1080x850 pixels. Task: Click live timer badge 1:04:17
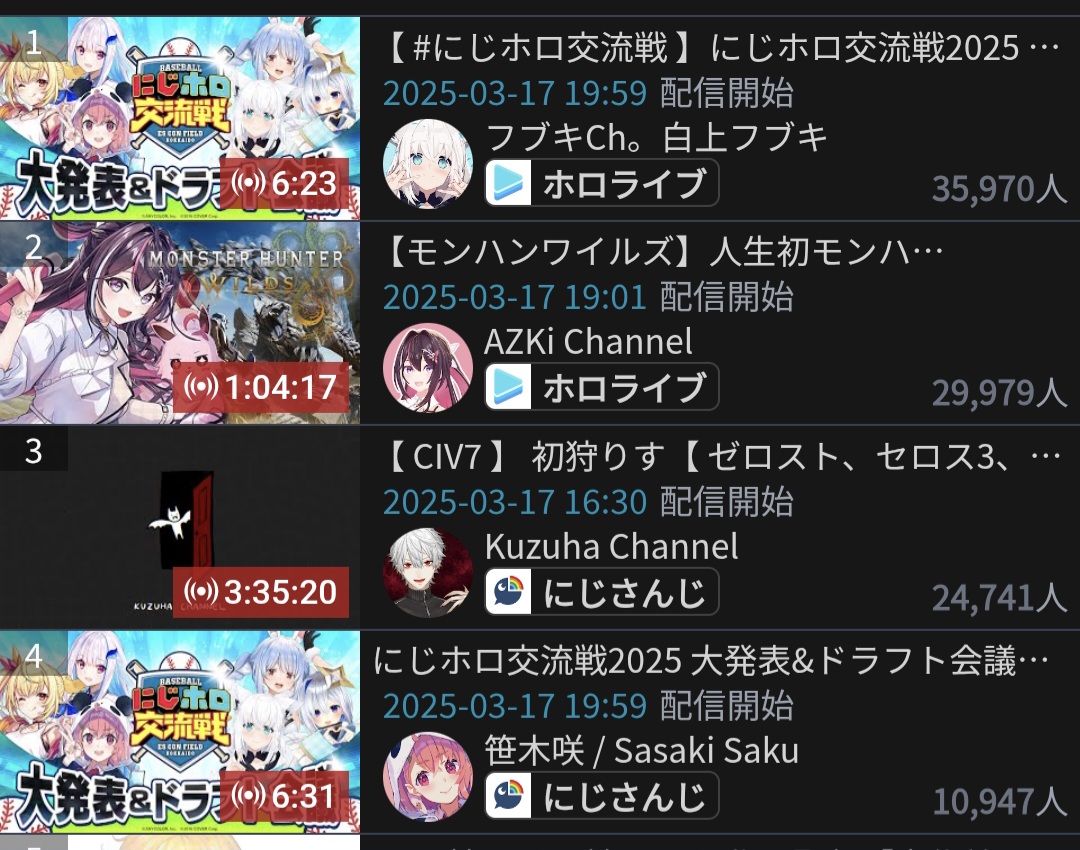(261, 387)
